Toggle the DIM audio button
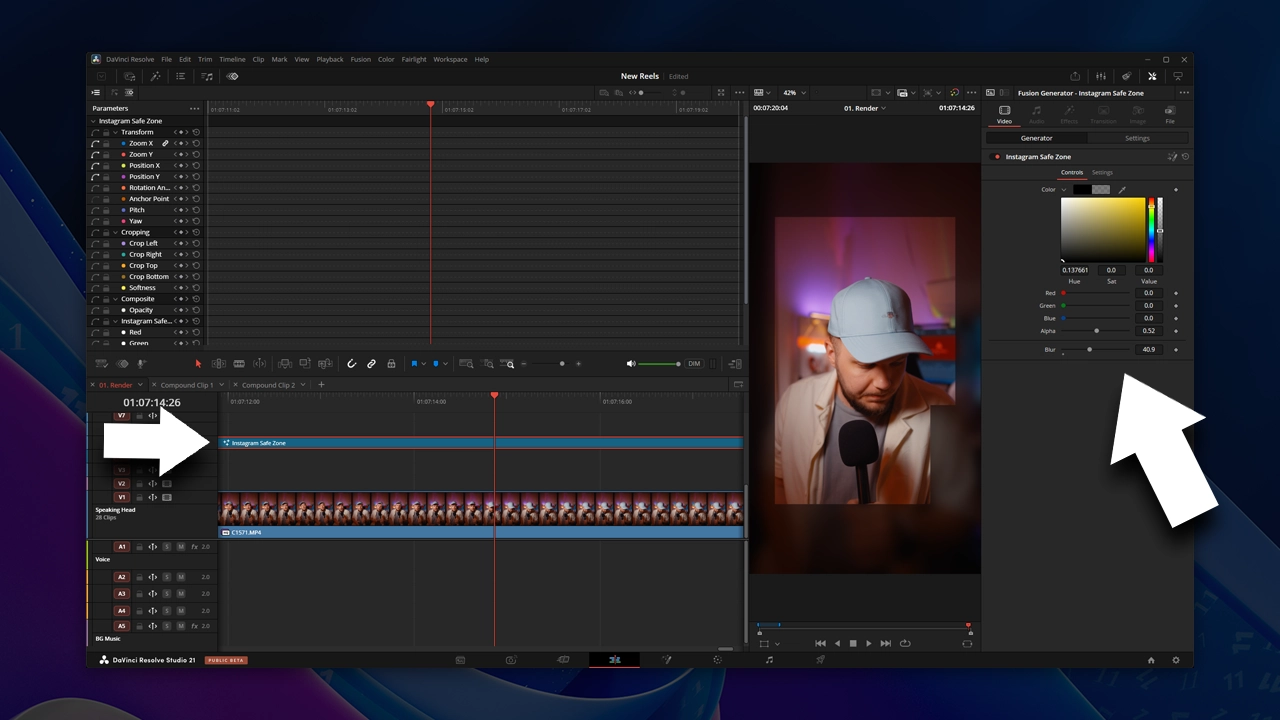 (x=694, y=364)
